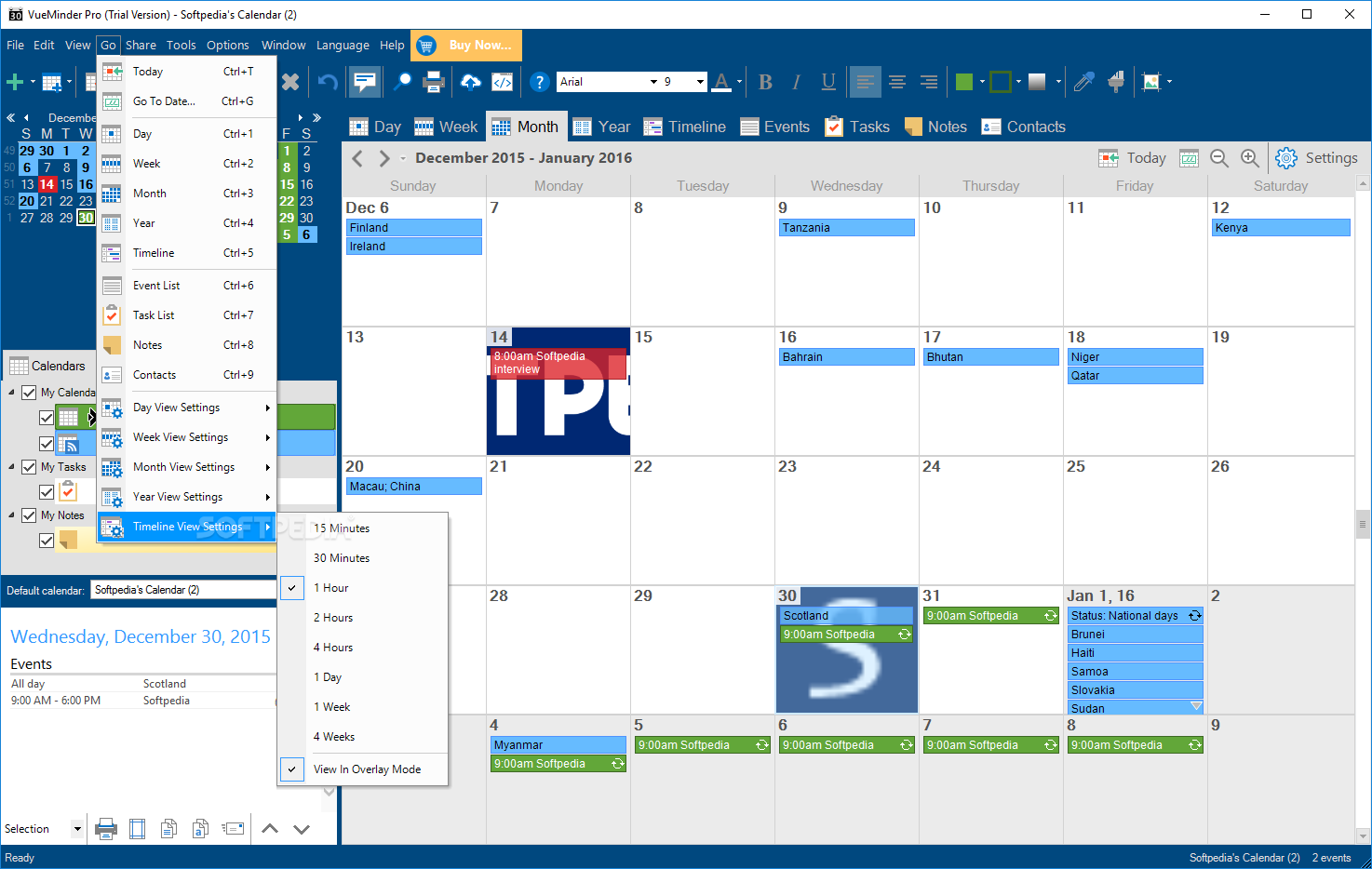Screen dimensions: 1372x869
Task: Go to next month range
Action: click(x=384, y=158)
